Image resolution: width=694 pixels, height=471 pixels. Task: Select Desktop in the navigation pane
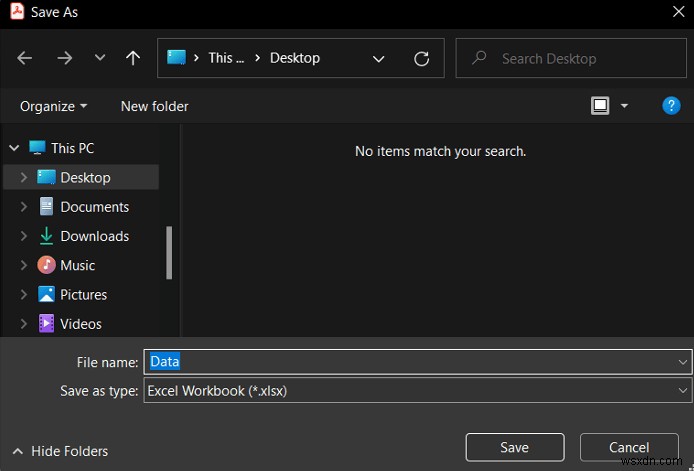[81, 177]
